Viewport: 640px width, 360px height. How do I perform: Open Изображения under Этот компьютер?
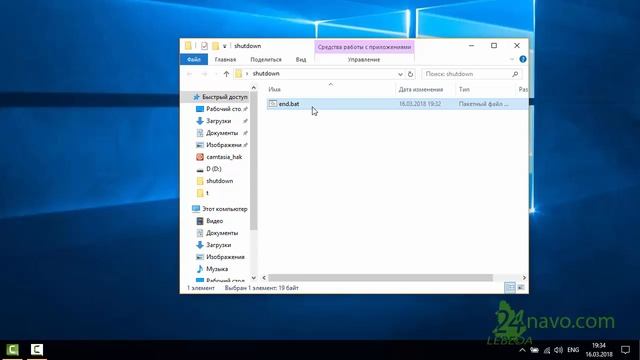click(x=225, y=257)
